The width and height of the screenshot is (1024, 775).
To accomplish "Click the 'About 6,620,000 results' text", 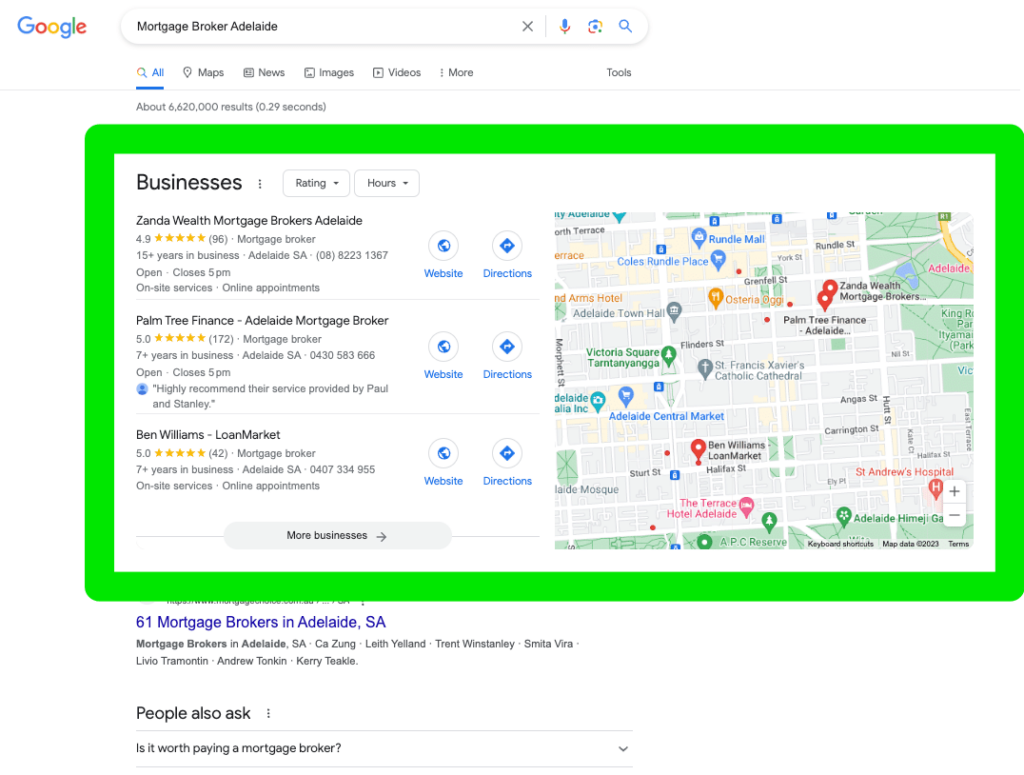I will click(x=231, y=106).
